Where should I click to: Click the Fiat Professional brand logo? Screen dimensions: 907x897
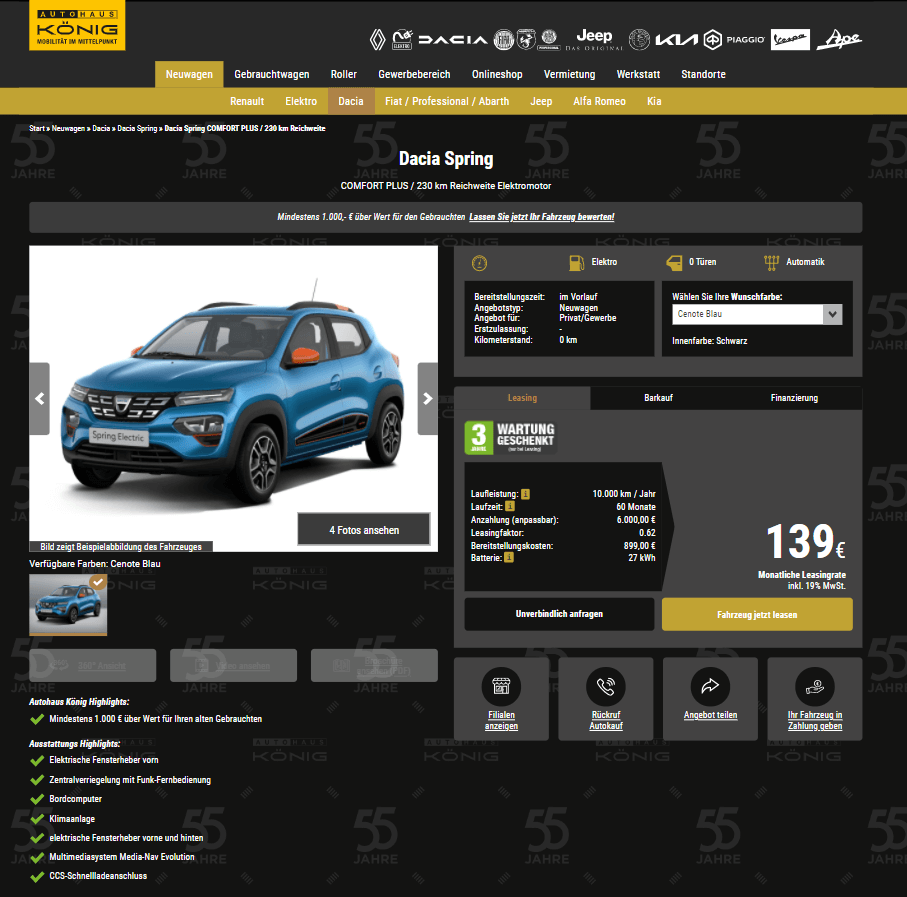tap(549, 39)
